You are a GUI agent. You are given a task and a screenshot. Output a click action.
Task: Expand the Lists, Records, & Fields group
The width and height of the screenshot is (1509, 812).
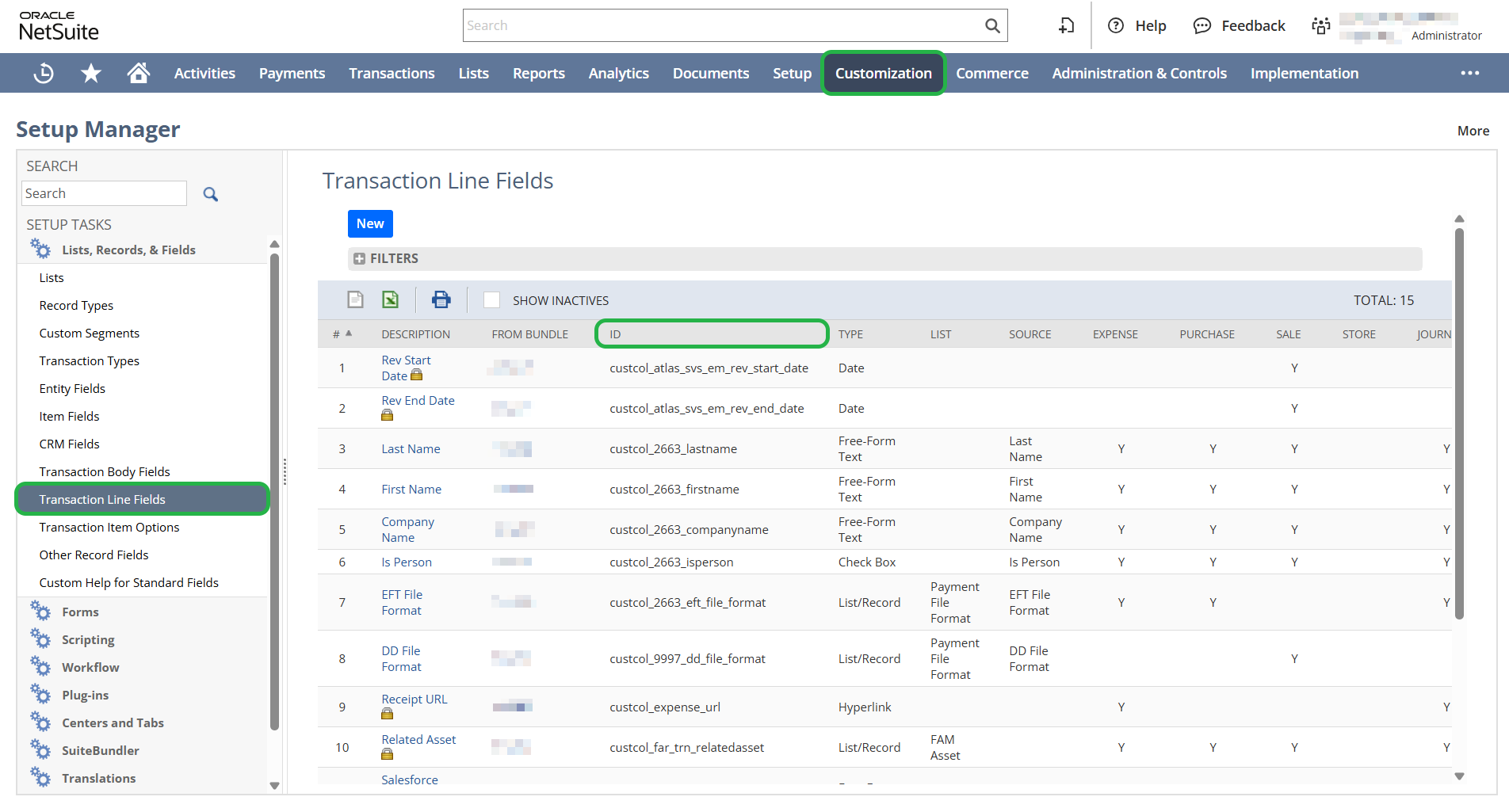[x=128, y=250]
